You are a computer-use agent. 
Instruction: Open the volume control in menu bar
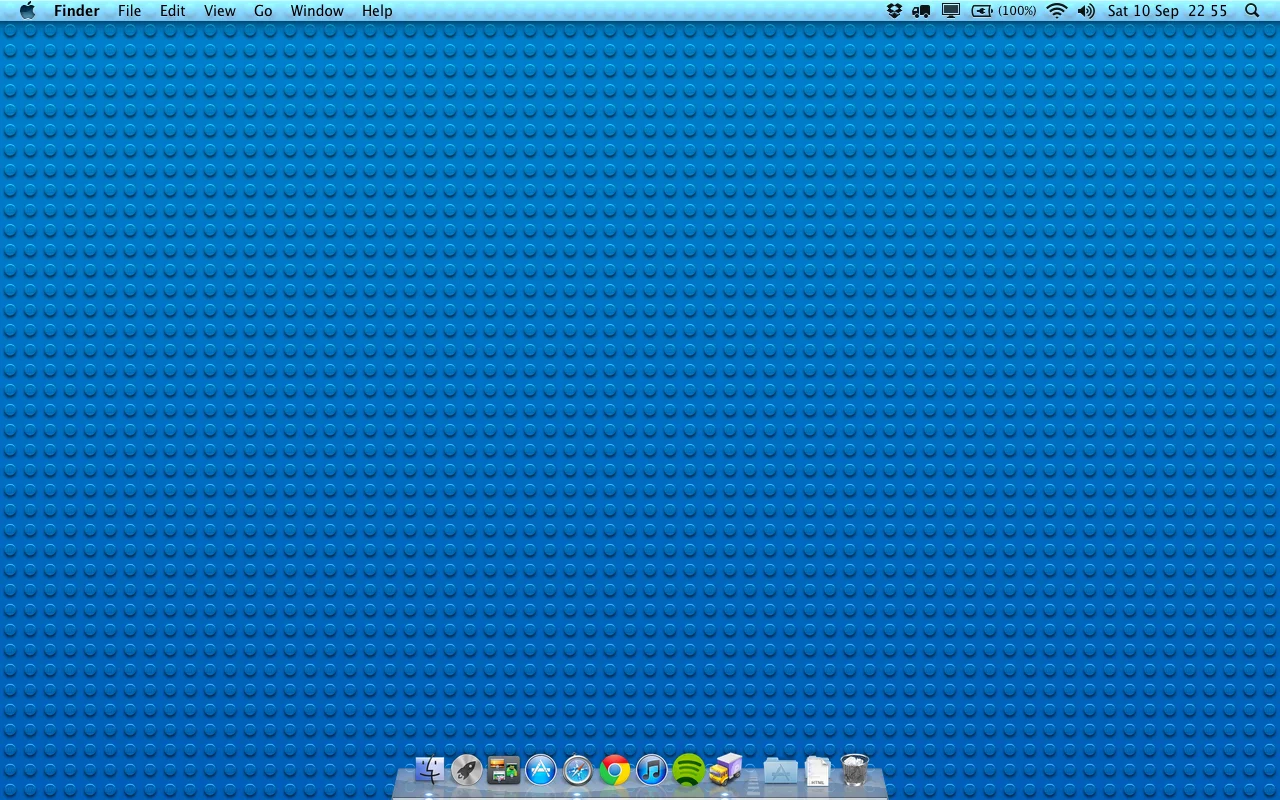[x=1087, y=11]
